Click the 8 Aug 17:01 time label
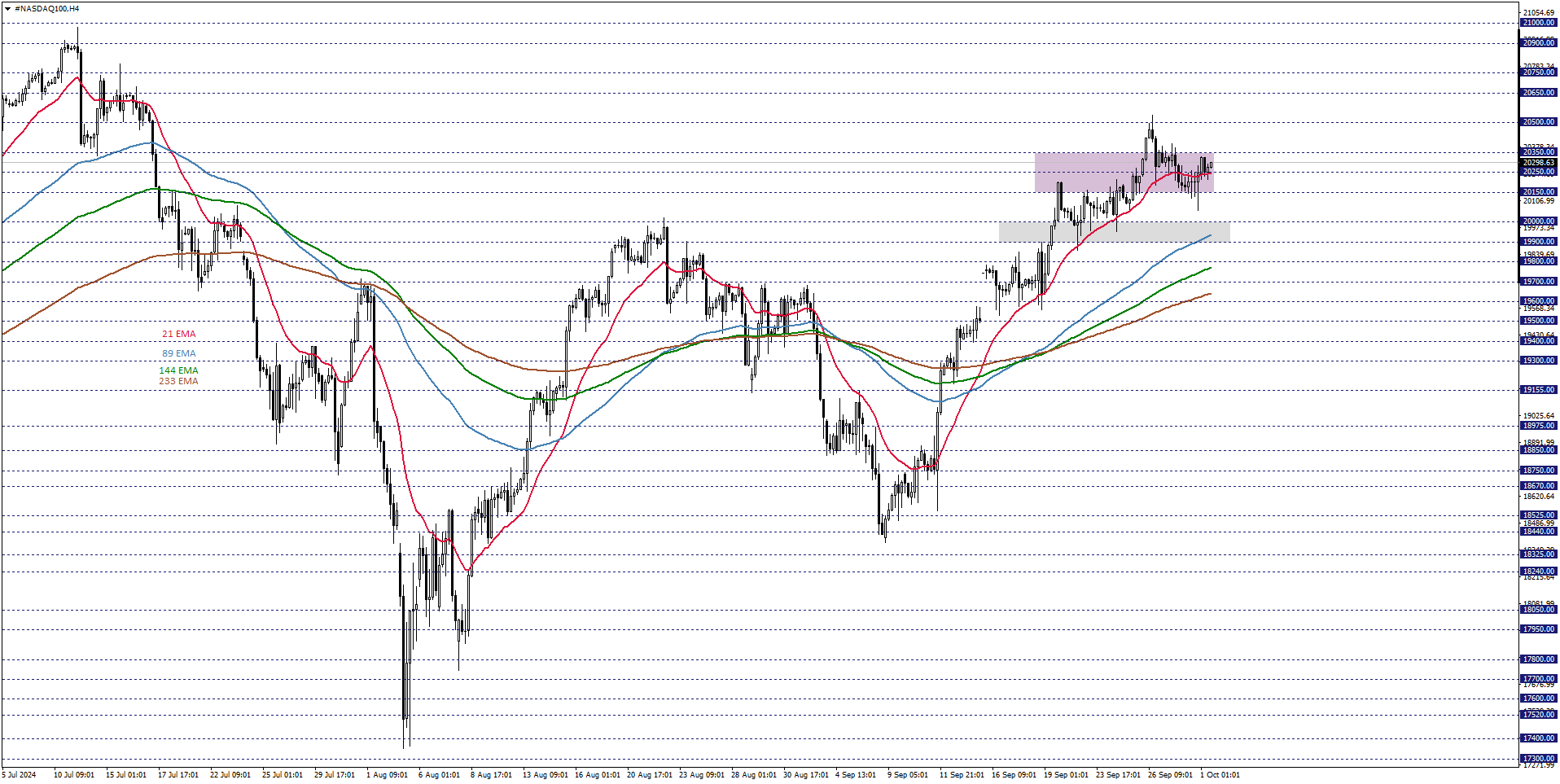The image size is (1560, 784). [491, 775]
